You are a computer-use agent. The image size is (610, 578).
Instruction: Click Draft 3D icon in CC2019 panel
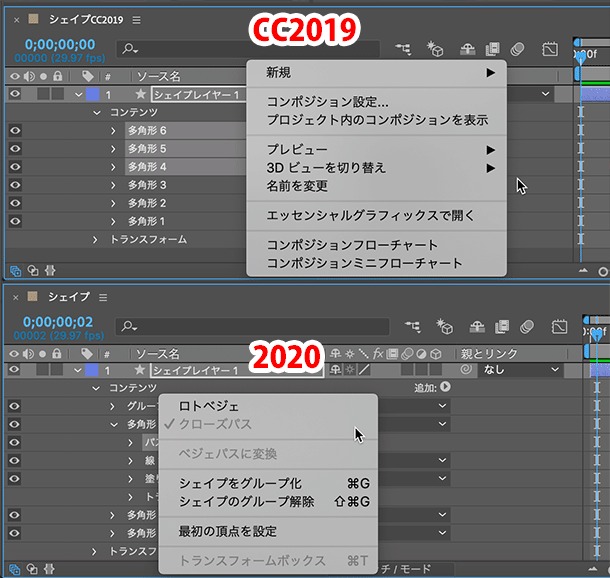click(435, 49)
